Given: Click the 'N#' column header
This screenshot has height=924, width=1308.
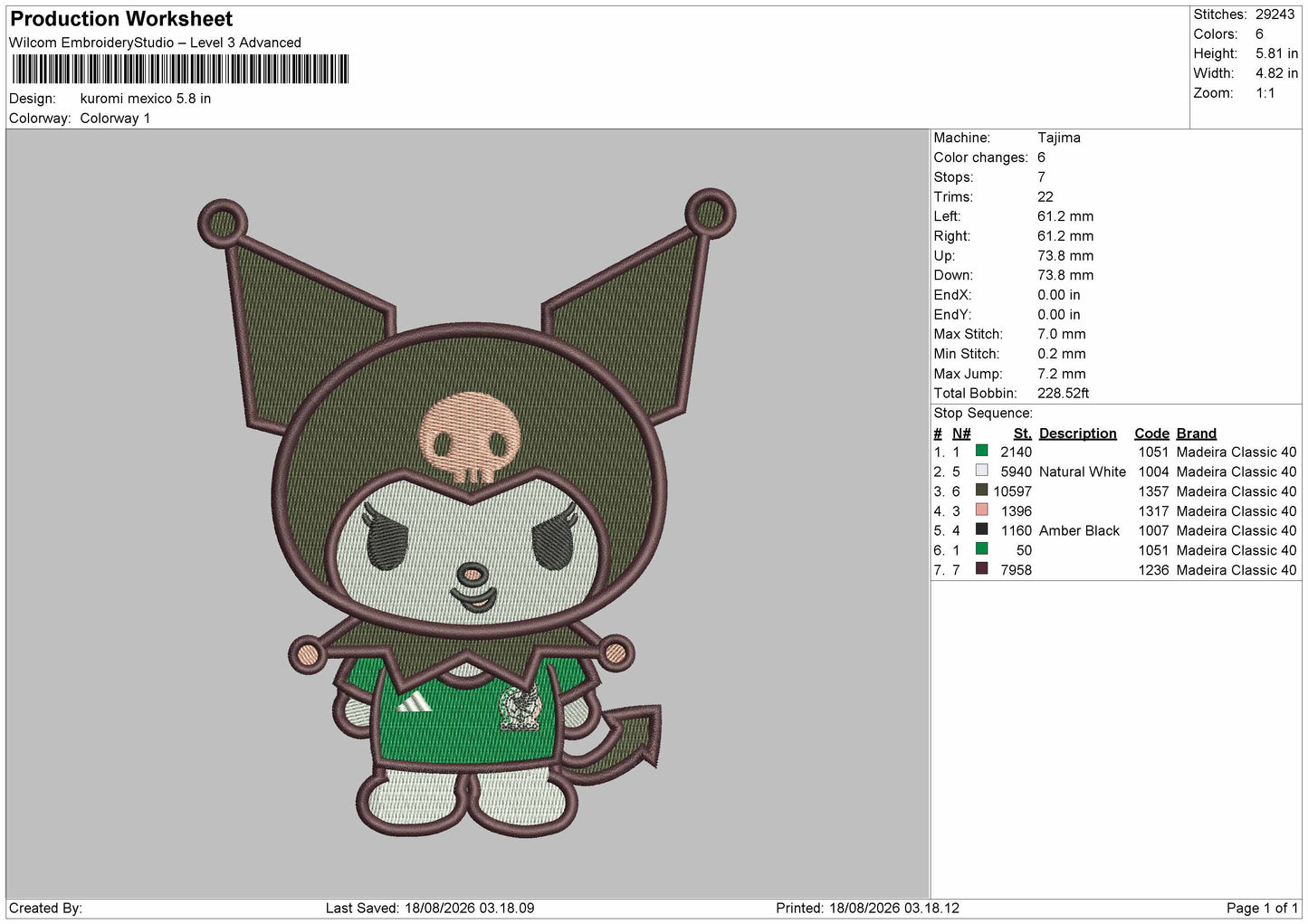Looking at the screenshot, I should click(x=961, y=433).
